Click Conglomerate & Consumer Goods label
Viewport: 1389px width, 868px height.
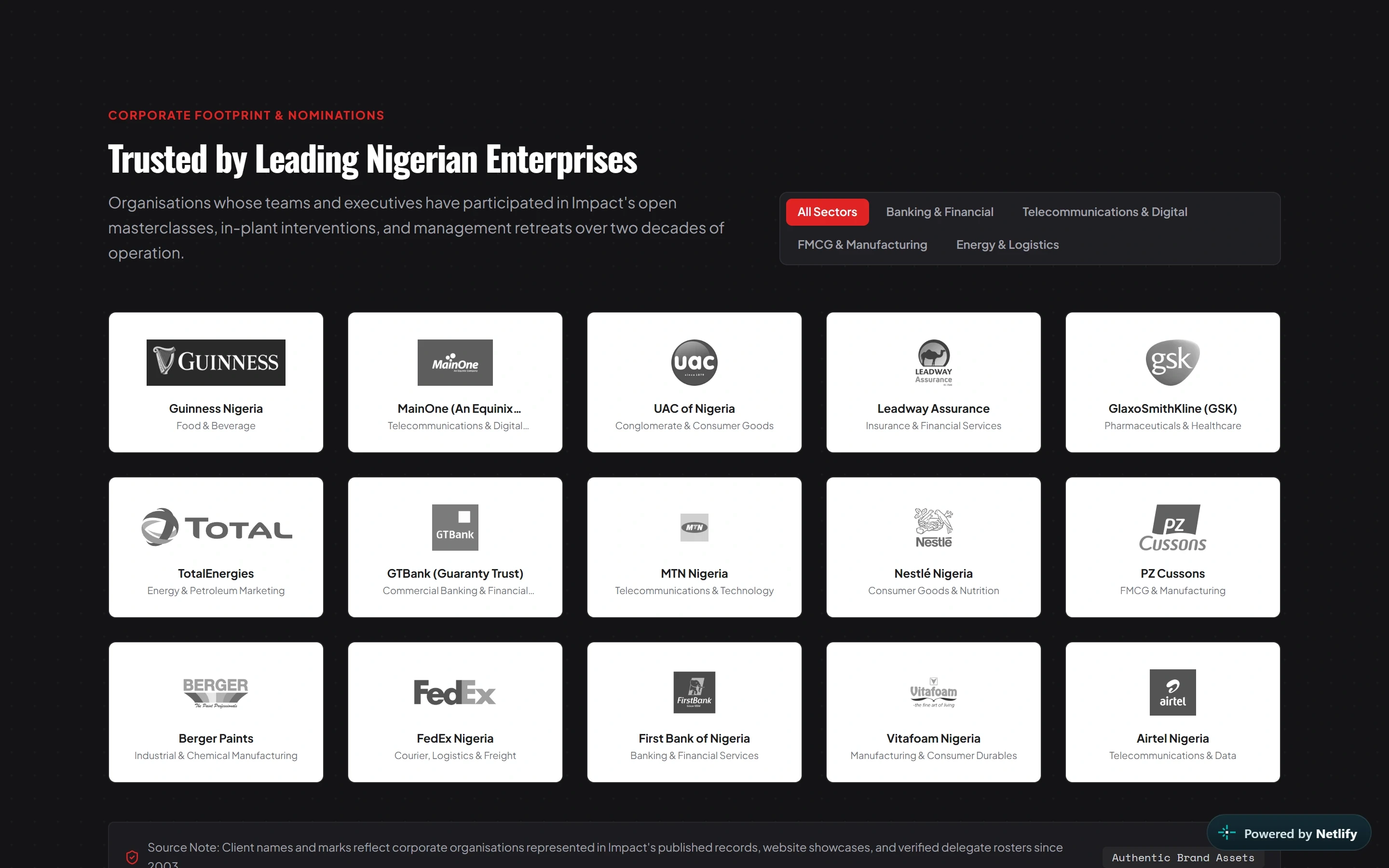pyautogui.click(x=694, y=426)
